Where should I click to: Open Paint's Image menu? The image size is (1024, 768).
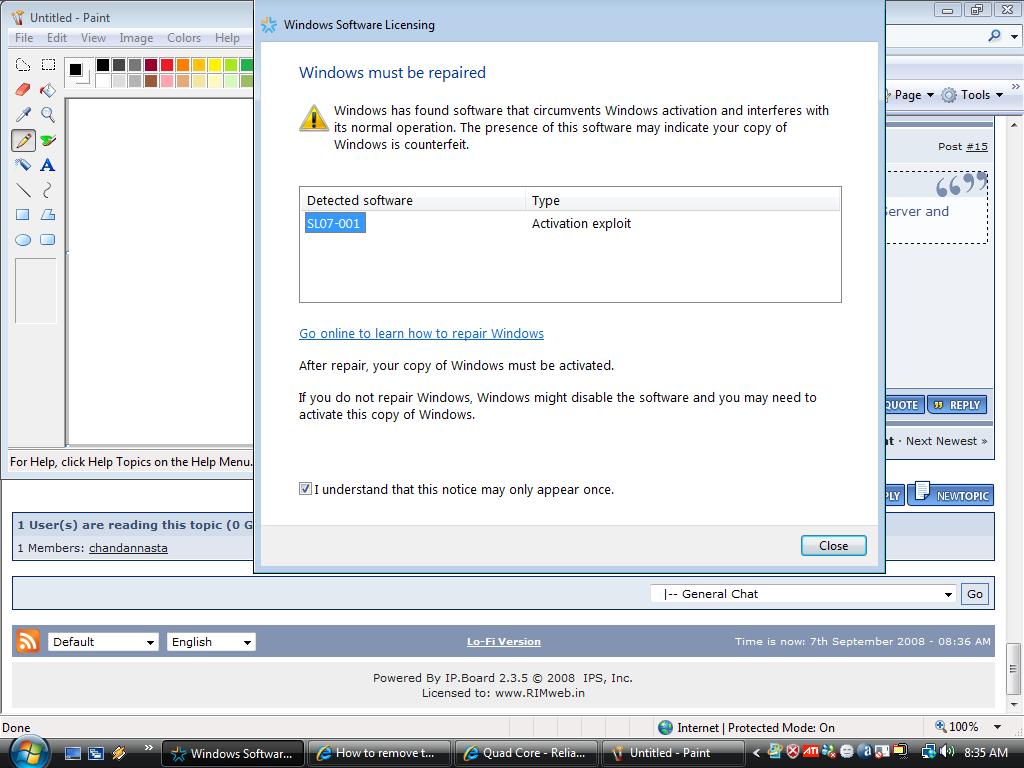(136, 38)
